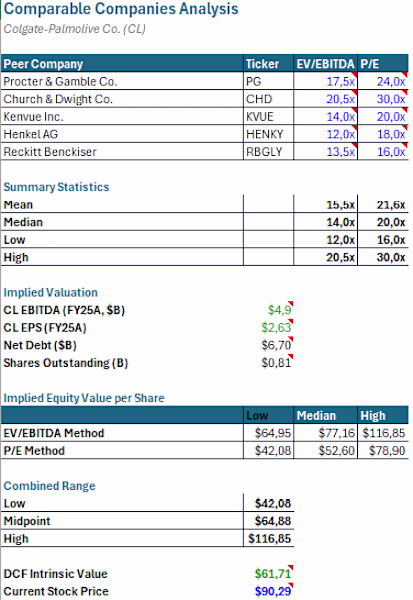Click the Net Debt value $6,70
Image resolution: width=413 pixels, height=600 pixels.
(x=268, y=345)
